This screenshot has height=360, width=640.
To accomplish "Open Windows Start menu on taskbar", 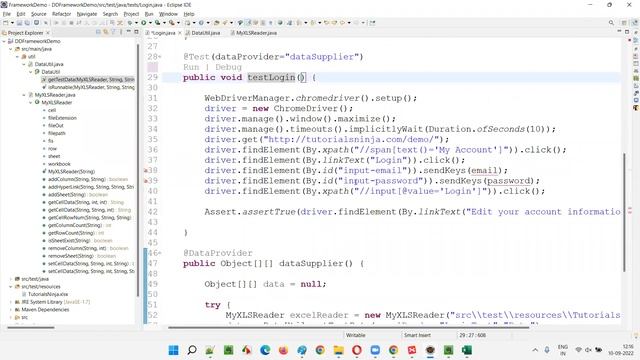I will [x=173, y=350].
